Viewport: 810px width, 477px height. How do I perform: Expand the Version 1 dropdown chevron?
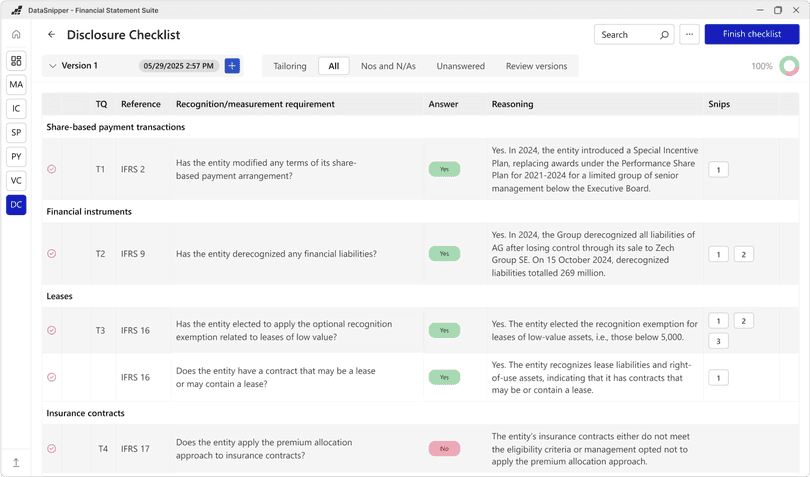[53, 66]
